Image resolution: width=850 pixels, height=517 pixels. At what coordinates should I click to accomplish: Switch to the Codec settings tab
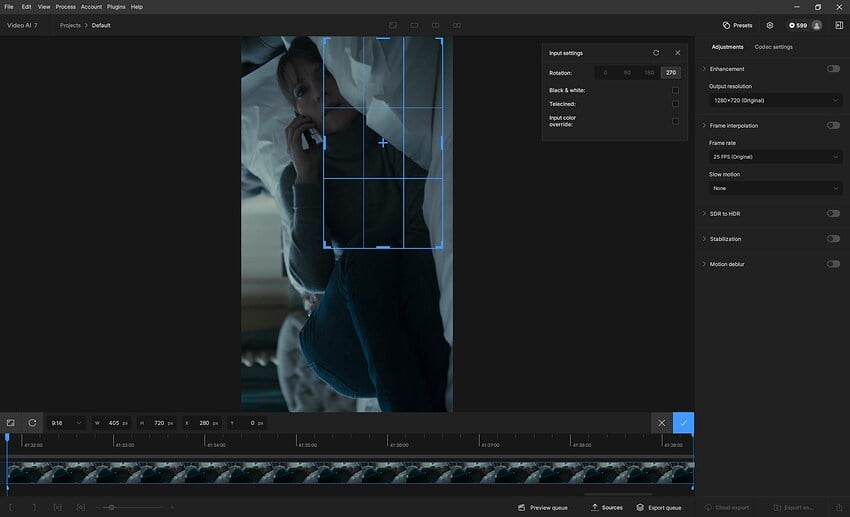click(773, 47)
